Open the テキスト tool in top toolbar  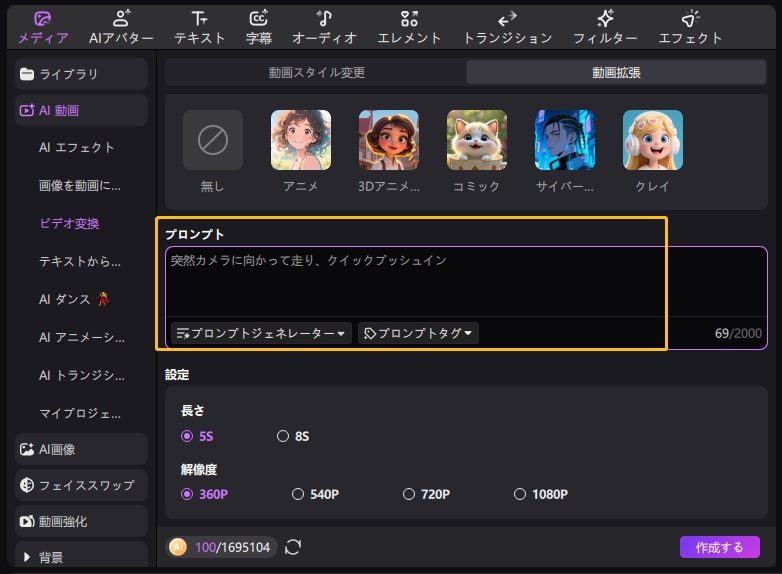[x=199, y=27]
